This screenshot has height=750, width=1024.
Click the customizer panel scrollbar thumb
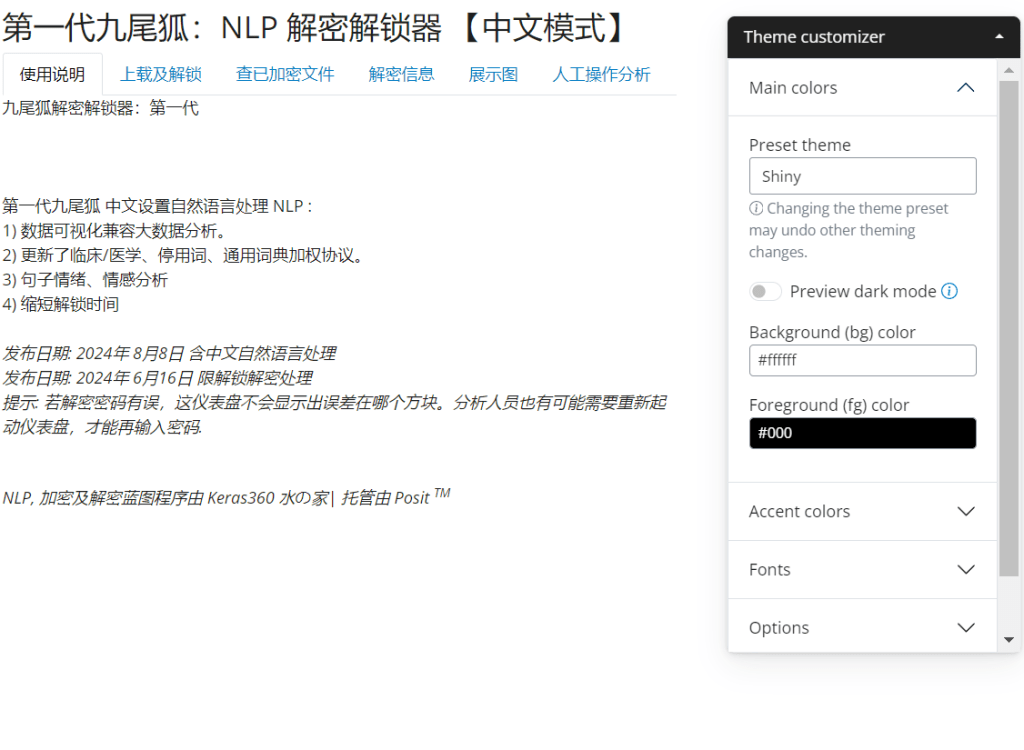pyautogui.click(x=1008, y=330)
